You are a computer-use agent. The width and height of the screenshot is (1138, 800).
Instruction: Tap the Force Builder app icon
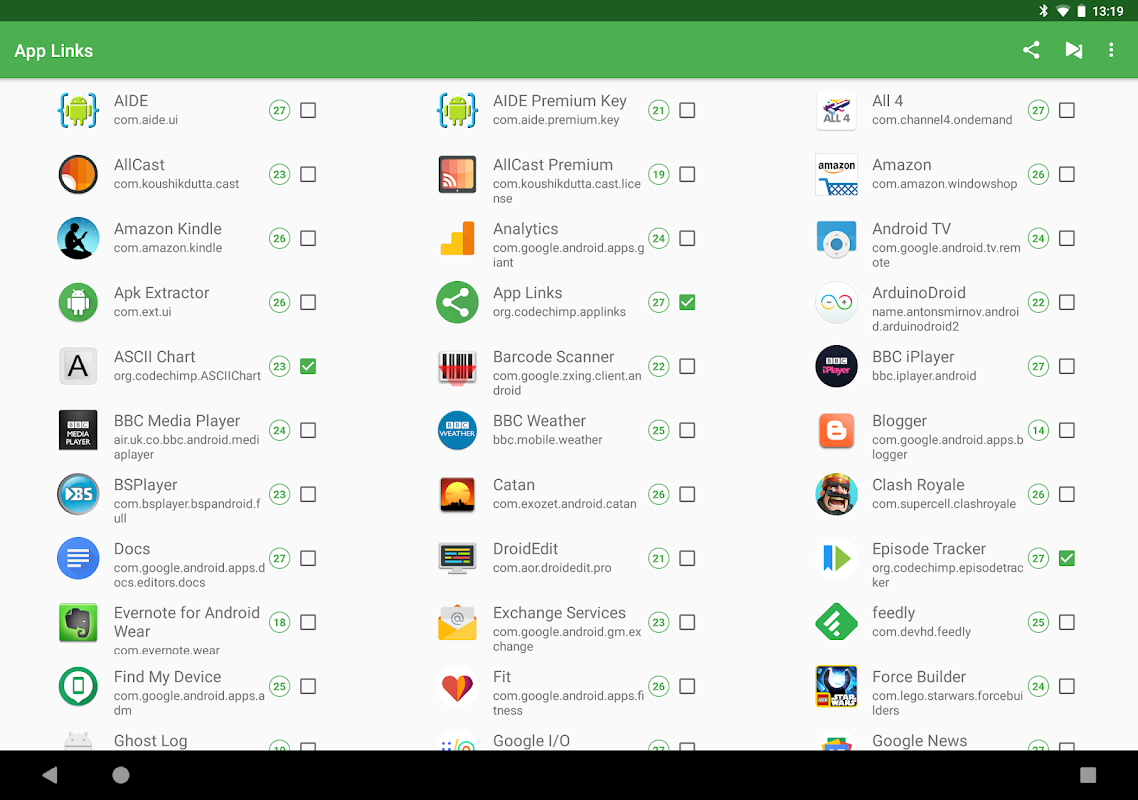837,686
